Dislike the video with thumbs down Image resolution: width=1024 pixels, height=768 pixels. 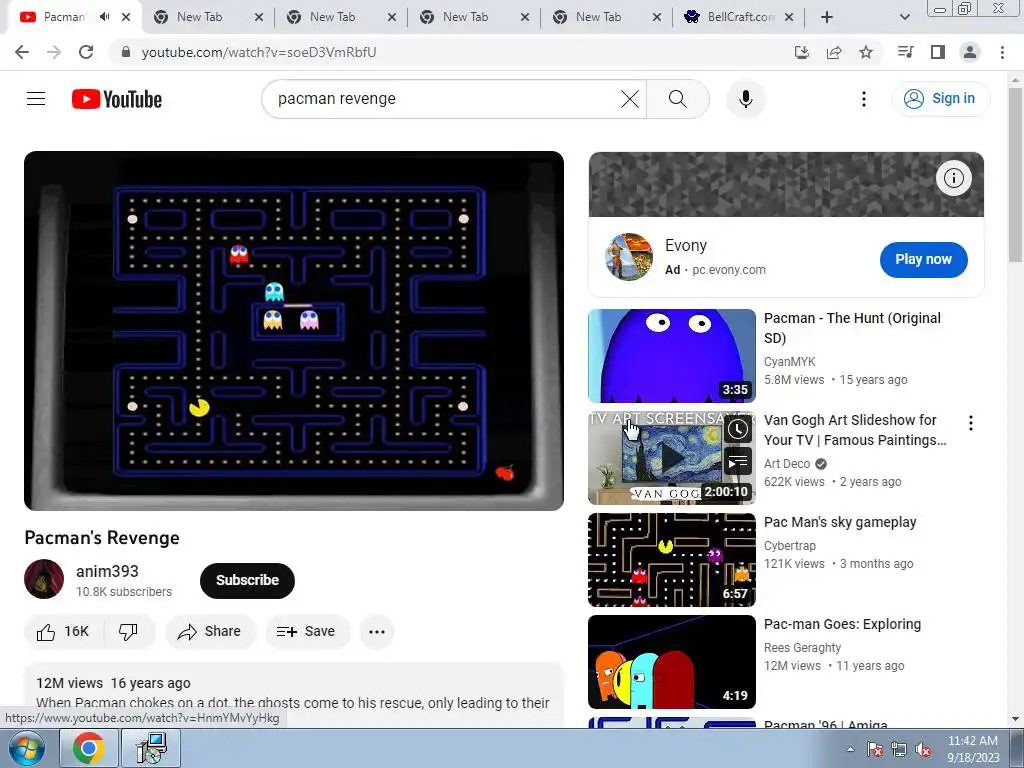(129, 632)
